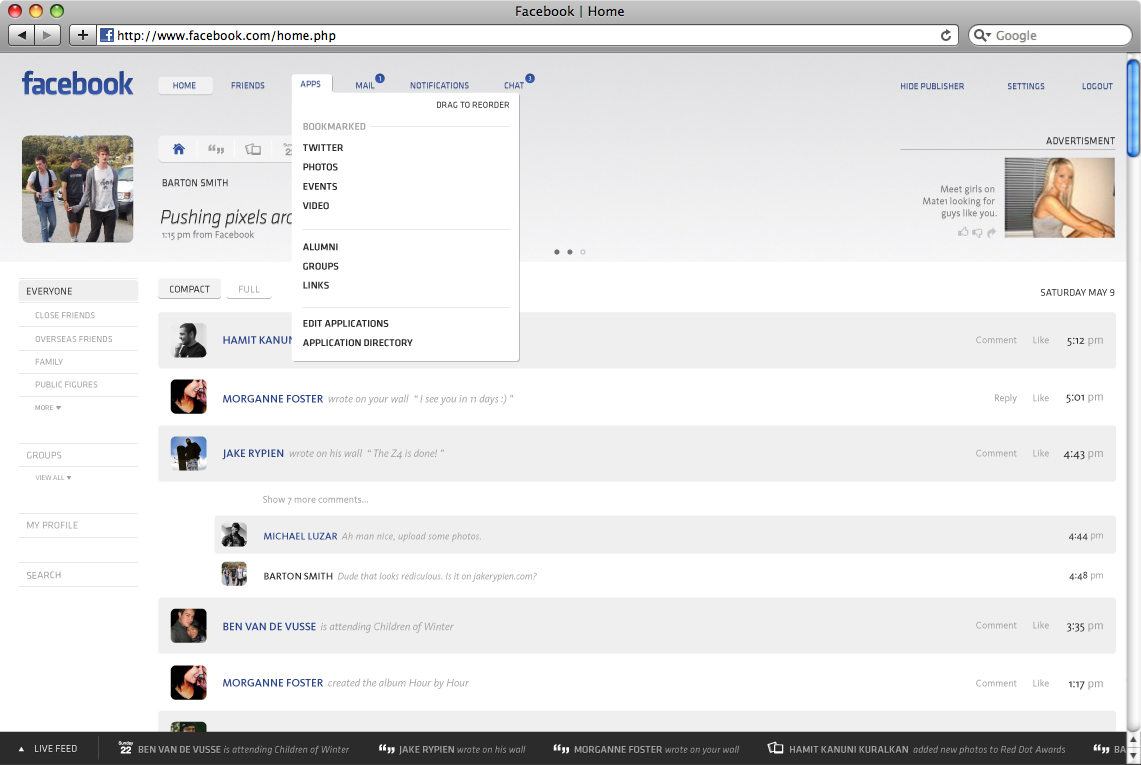Open the HOME tab

click(185, 85)
